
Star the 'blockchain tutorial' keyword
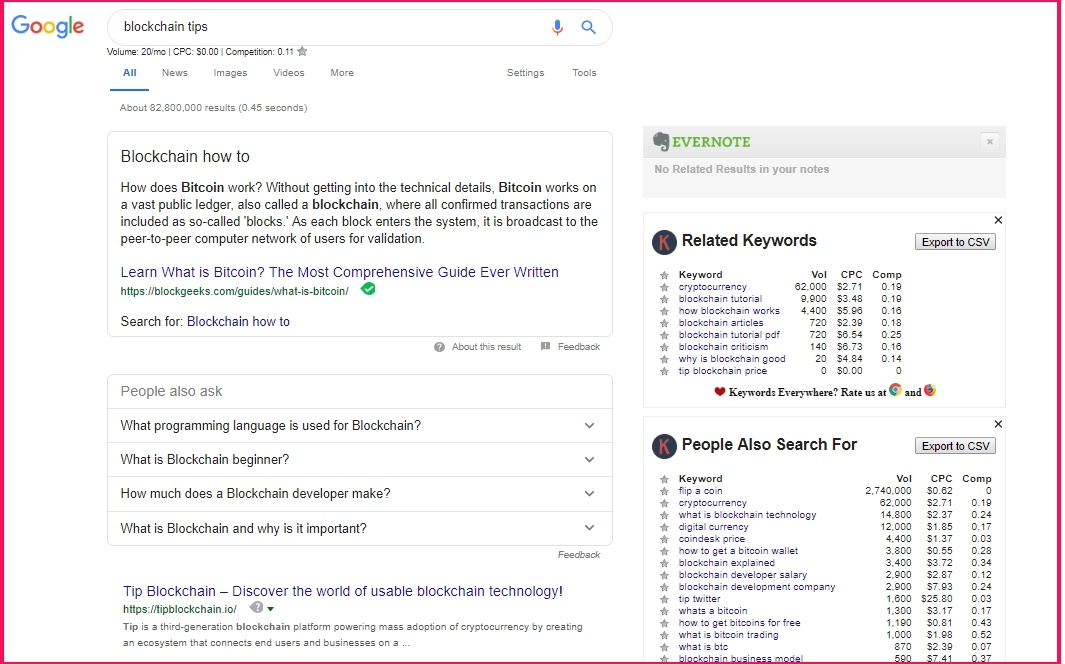[664, 299]
